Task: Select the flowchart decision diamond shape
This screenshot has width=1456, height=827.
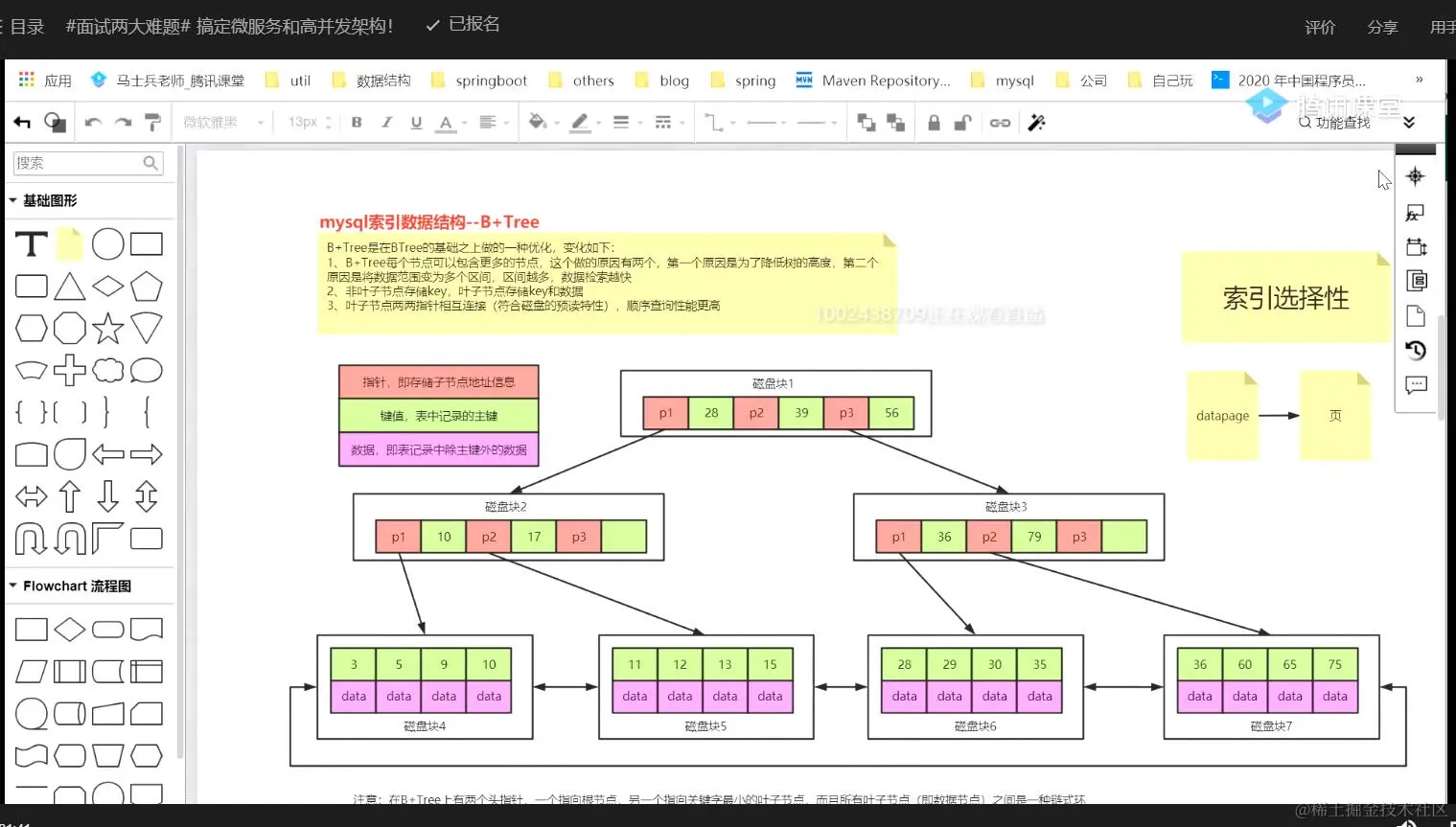Action: (x=70, y=630)
